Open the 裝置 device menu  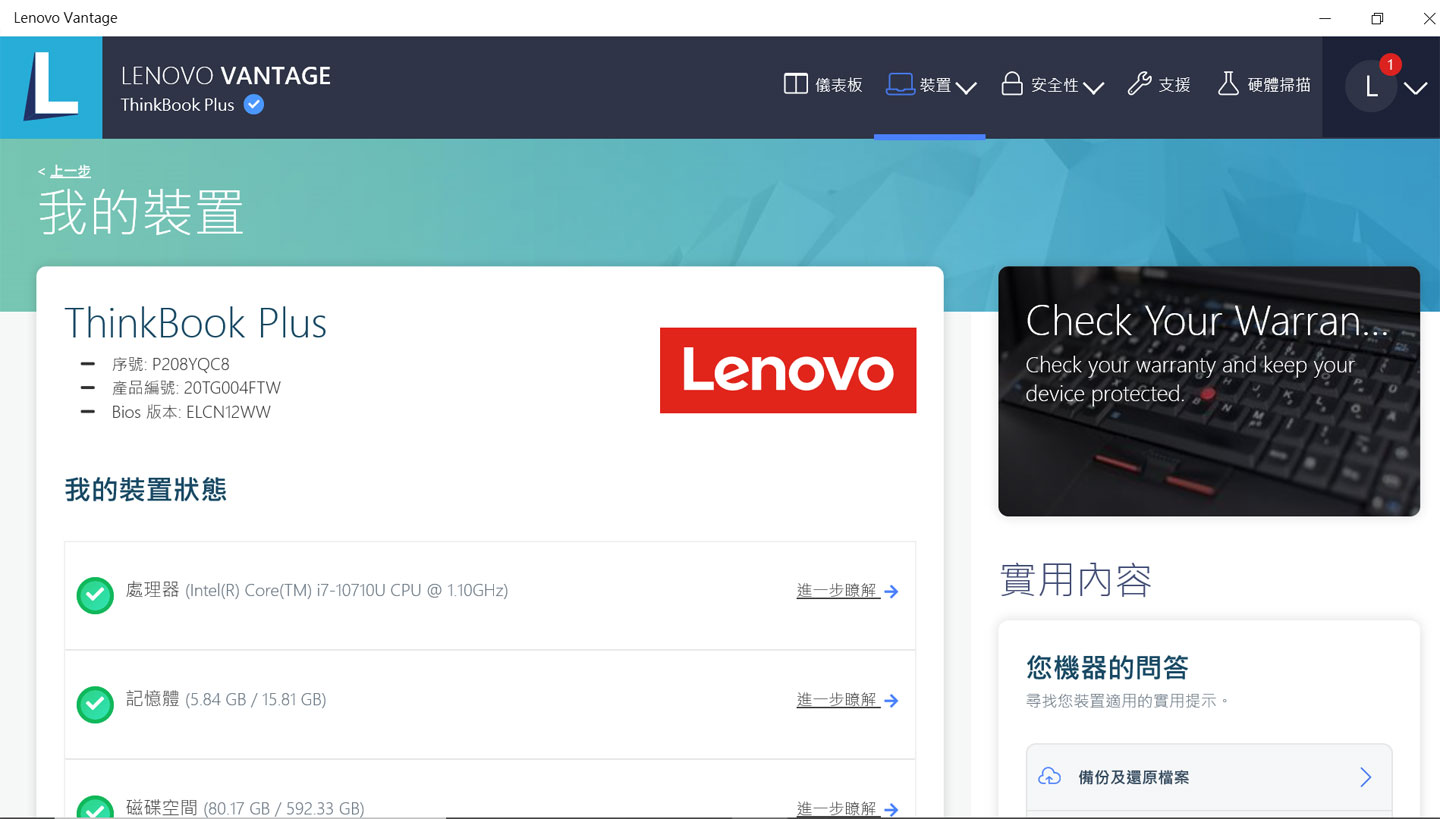click(x=931, y=85)
